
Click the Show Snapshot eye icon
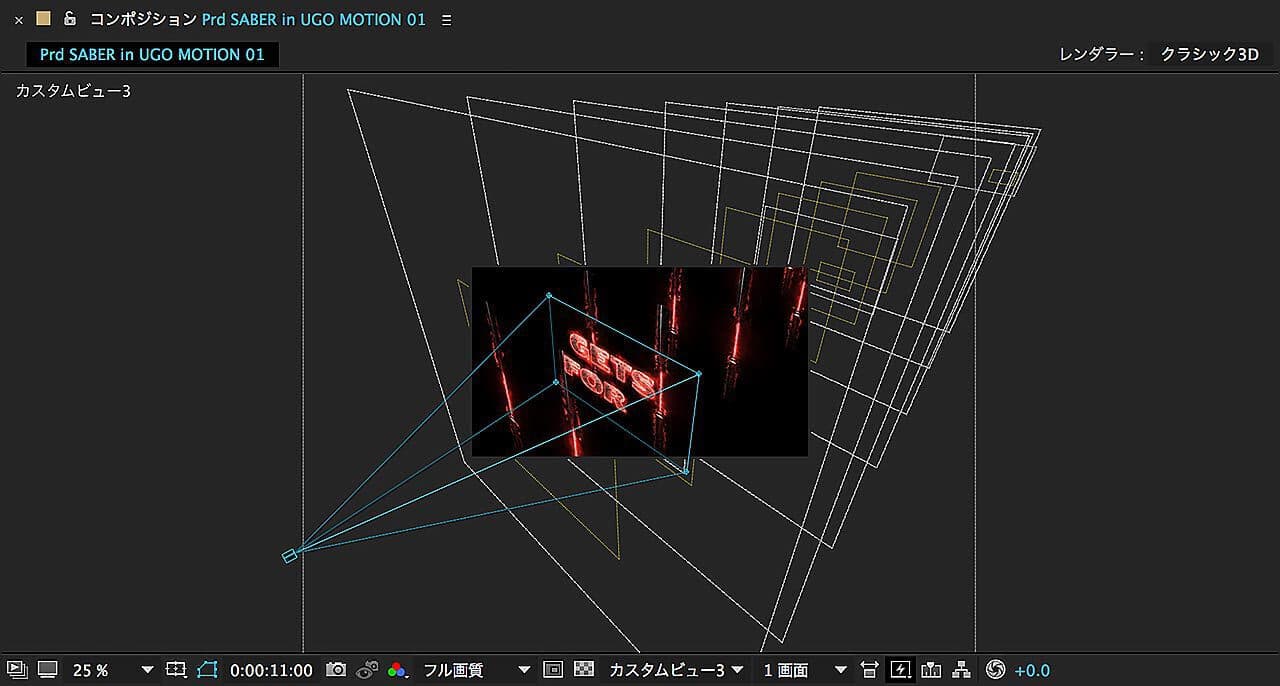(x=367, y=669)
